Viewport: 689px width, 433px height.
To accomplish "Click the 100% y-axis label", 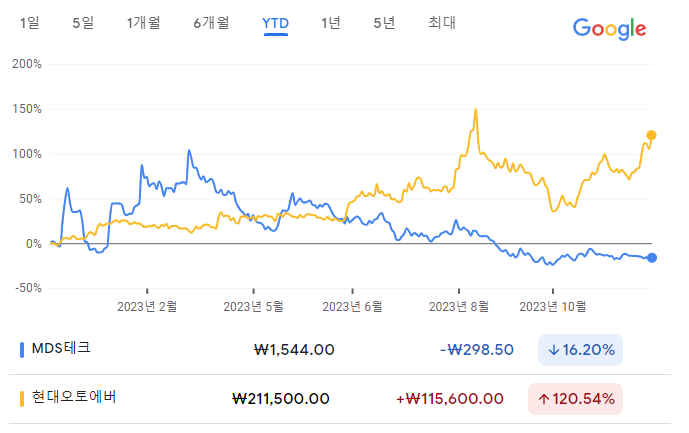I will click(27, 154).
